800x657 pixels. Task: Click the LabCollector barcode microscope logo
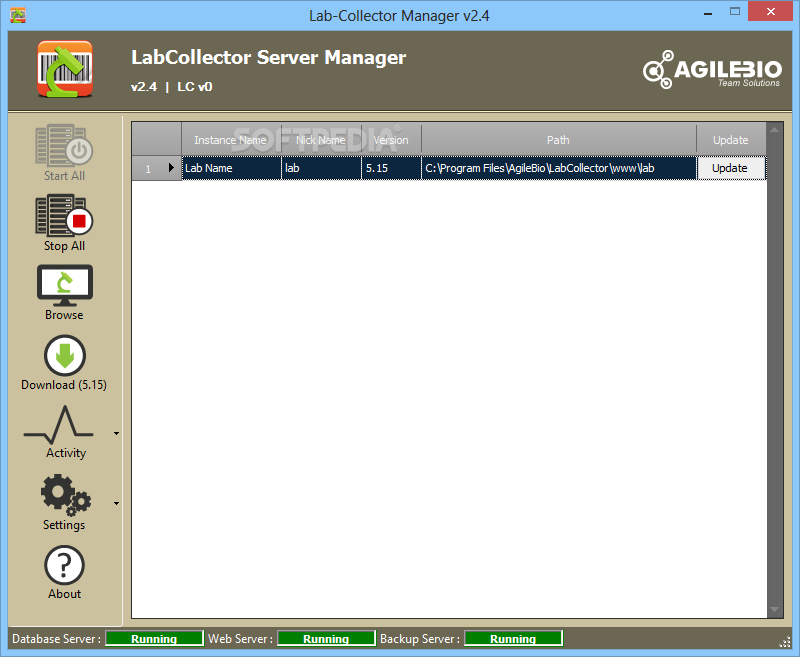(65, 69)
